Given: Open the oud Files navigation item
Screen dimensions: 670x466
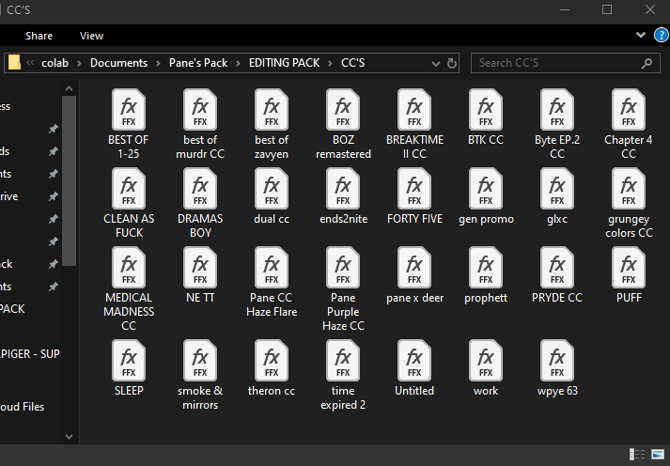Looking at the screenshot, I should click(22, 407).
